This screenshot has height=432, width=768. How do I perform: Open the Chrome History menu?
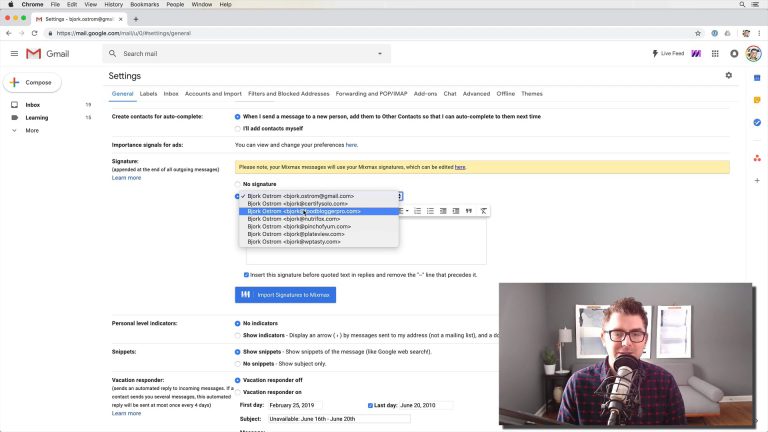pyautogui.click(x=113, y=4)
